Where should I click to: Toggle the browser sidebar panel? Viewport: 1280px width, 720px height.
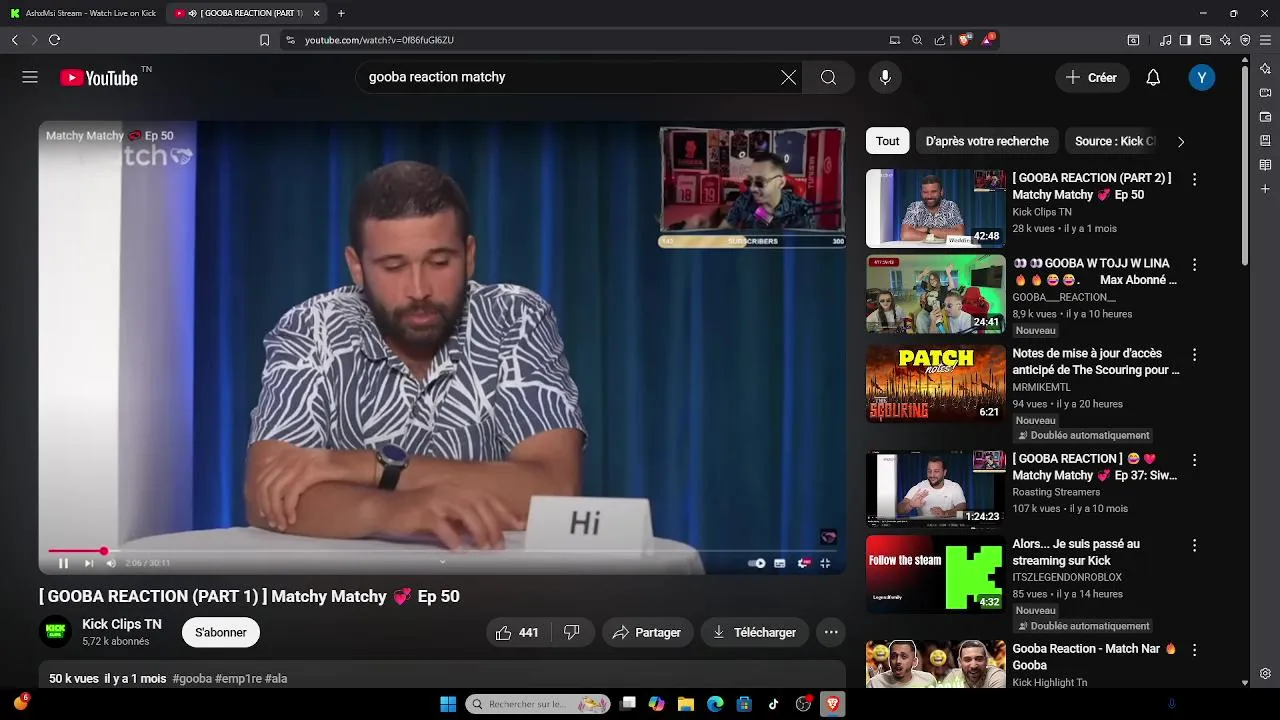[x=1185, y=40]
